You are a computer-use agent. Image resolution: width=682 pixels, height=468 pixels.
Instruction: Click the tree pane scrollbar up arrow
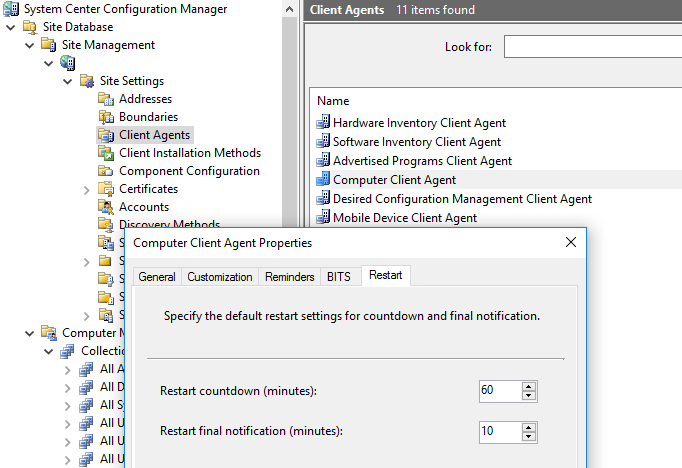(x=289, y=9)
